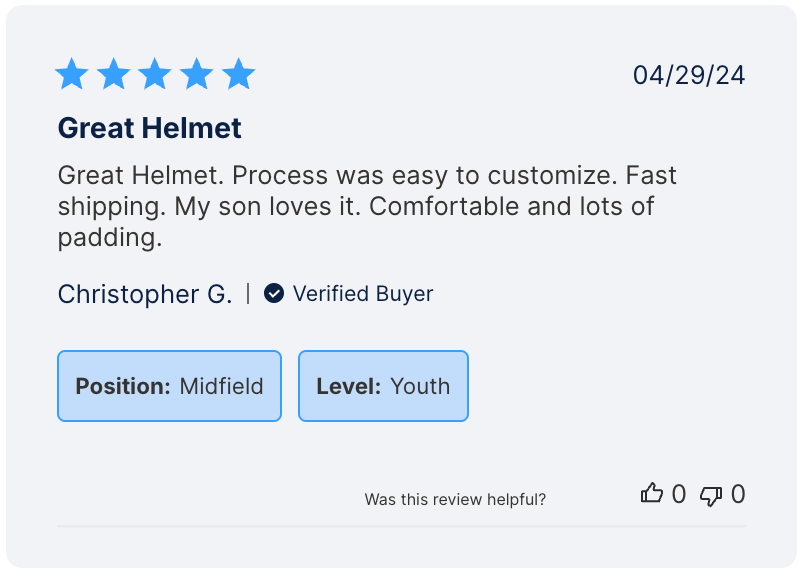Click the thumbs-up vote count
Image resolution: width=804 pixels, height=576 pixels.
click(679, 494)
